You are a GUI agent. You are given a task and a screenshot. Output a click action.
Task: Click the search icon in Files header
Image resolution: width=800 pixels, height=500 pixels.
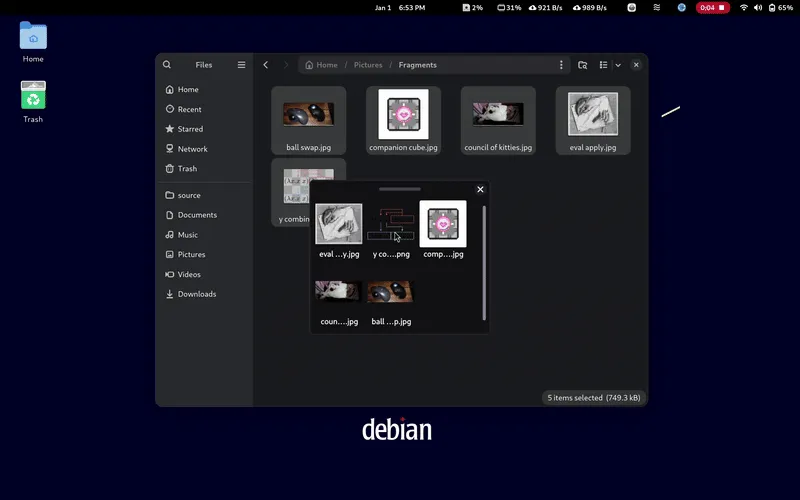[x=167, y=65]
